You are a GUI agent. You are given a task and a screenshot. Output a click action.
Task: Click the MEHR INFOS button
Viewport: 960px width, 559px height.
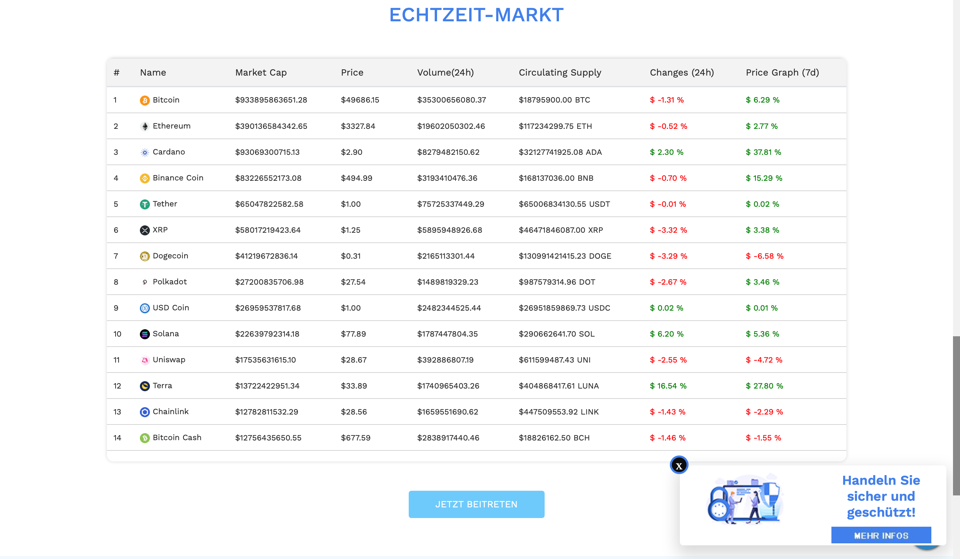[x=881, y=535]
